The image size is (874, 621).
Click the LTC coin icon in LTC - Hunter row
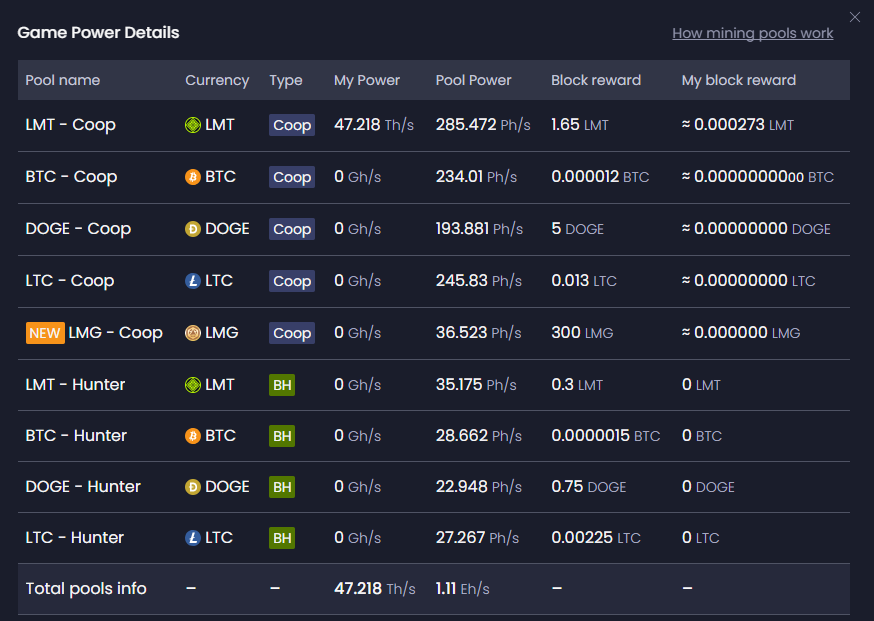tap(193, 538)
